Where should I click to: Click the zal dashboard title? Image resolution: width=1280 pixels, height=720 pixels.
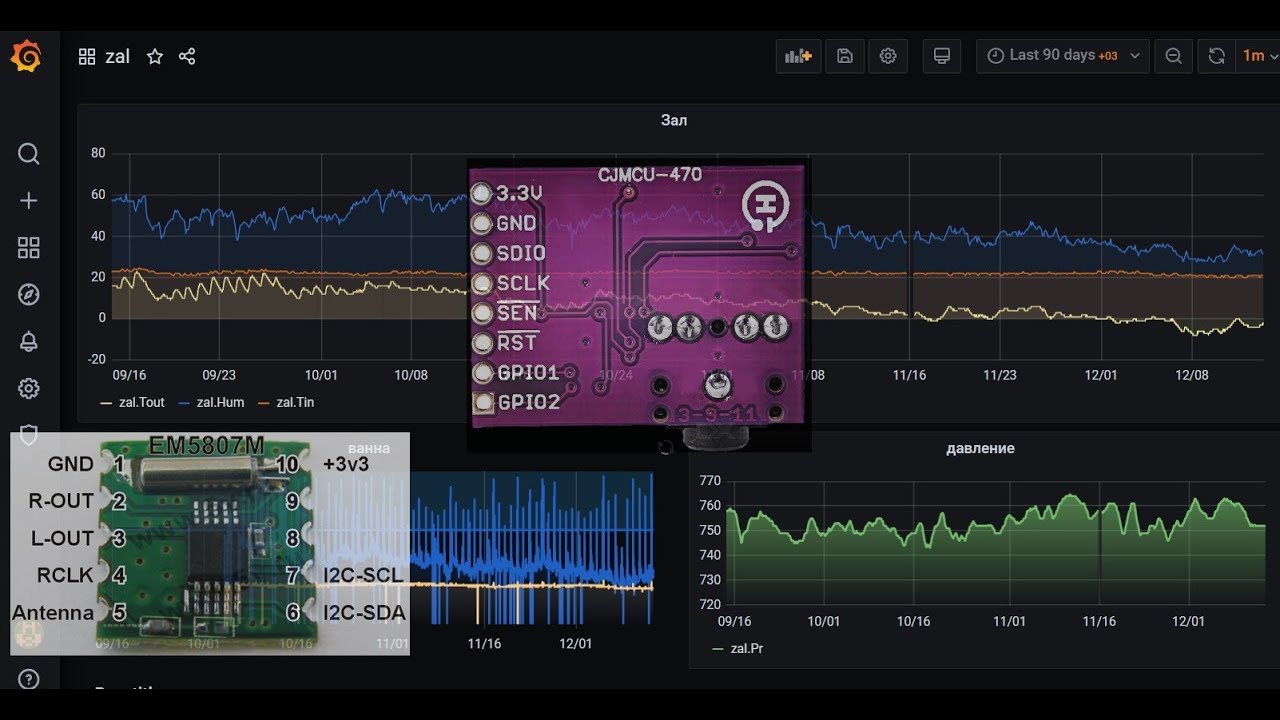tap(118, 57)
